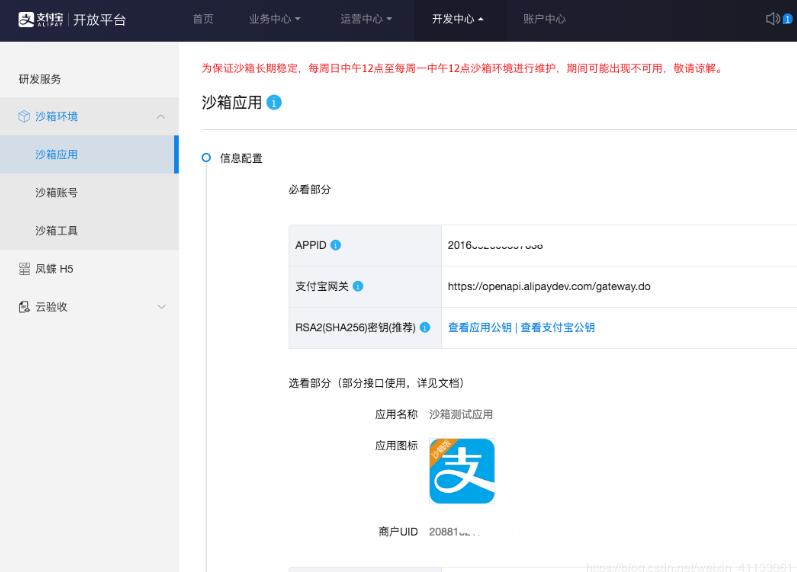
Task: Expand the 云验收 section chevron
Action: [x=161, y=307]
